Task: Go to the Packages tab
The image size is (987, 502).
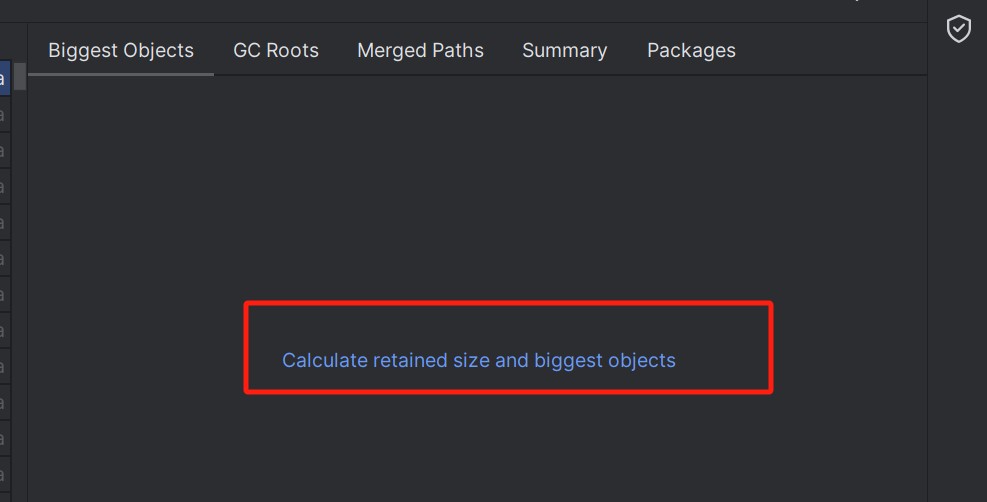Action: (691, 50)
